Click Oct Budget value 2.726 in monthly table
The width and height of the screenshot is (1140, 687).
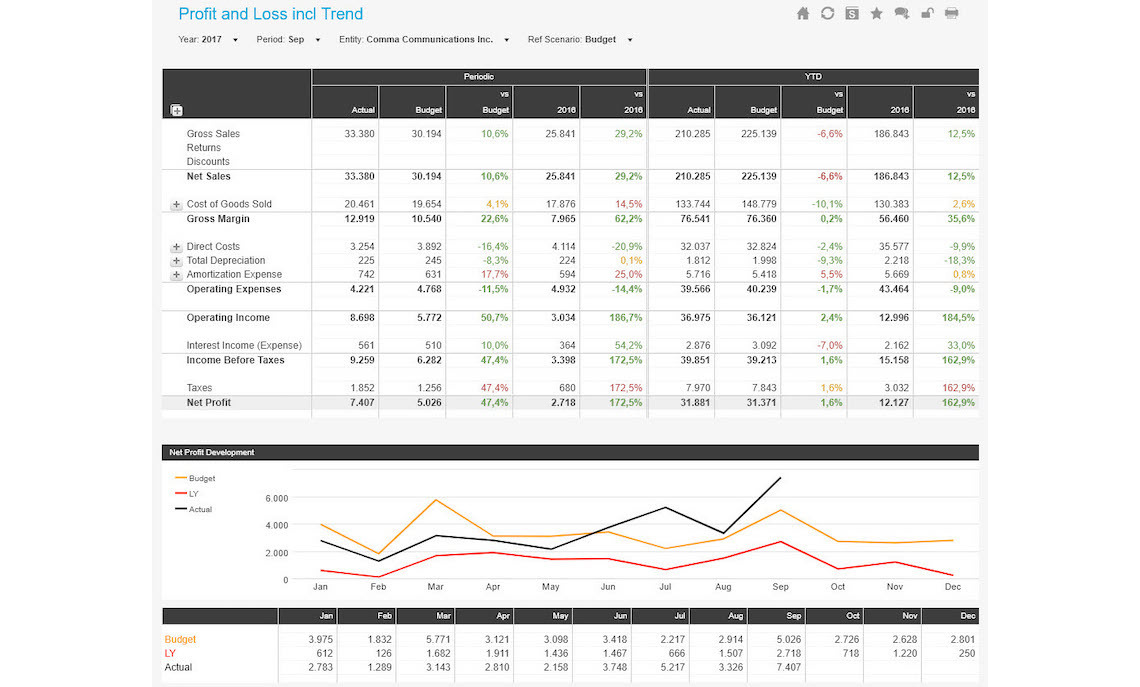tap(846, 639)
